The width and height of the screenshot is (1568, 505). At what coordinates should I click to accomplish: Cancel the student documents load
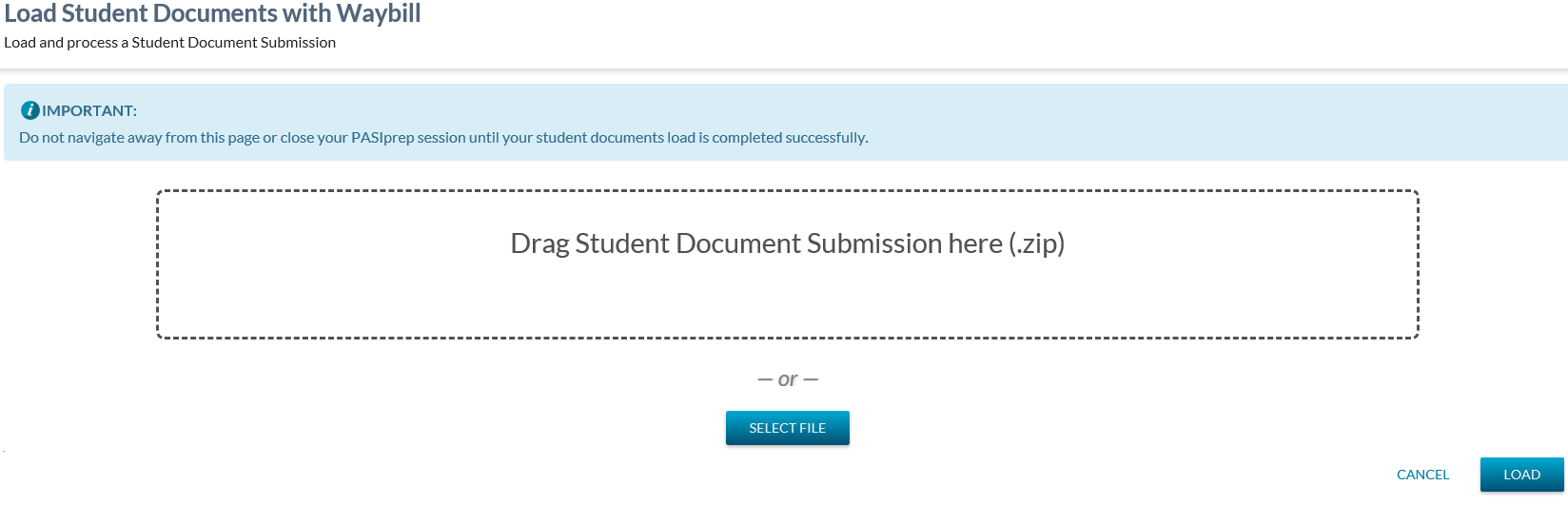pos(1422,475)
